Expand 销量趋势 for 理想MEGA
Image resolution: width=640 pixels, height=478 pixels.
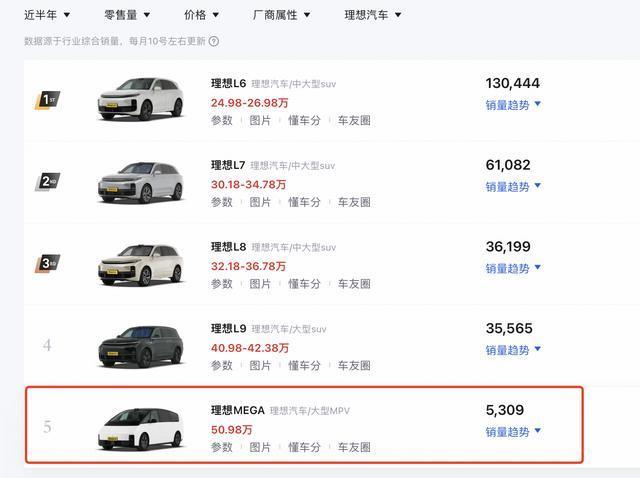pyautogui.click(x=513, y=431)
